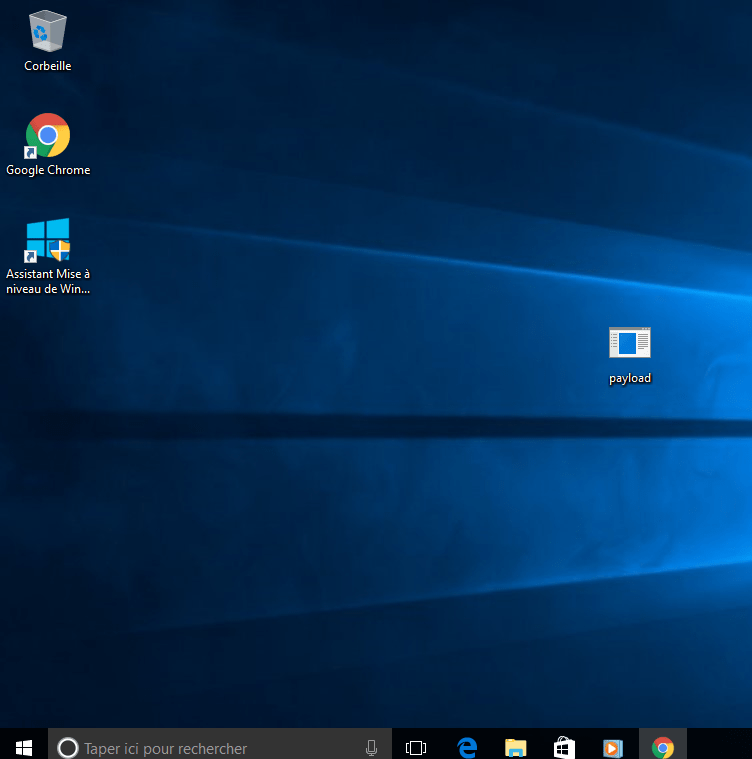Click the 'Corbeille' text label
752x759 pixels.
pyautogui.click(x=48, y=66)
